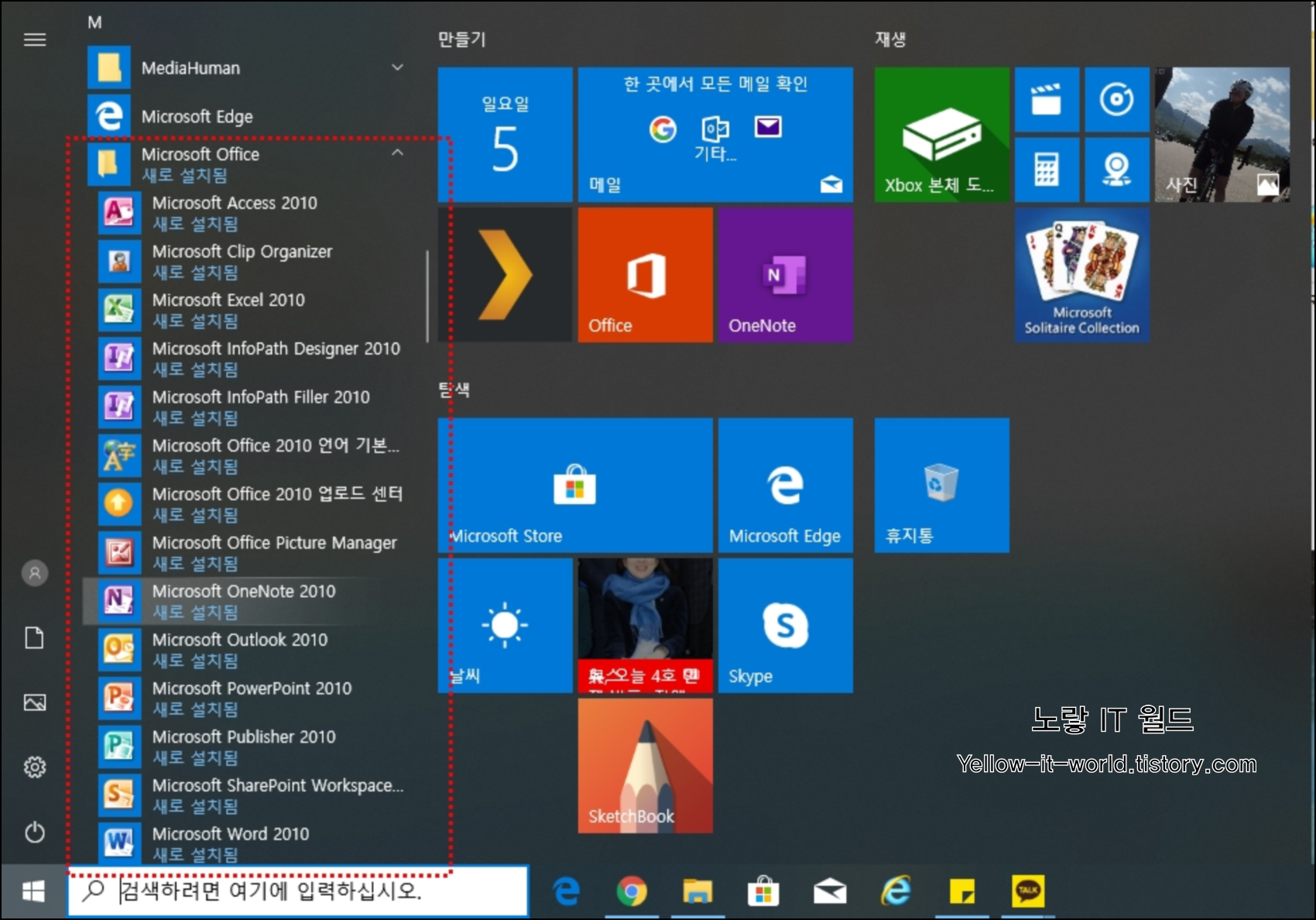Viewport: 1316px width, 920px height.
Task: Click the Power icon in Start sidebar
Action: 35,832
